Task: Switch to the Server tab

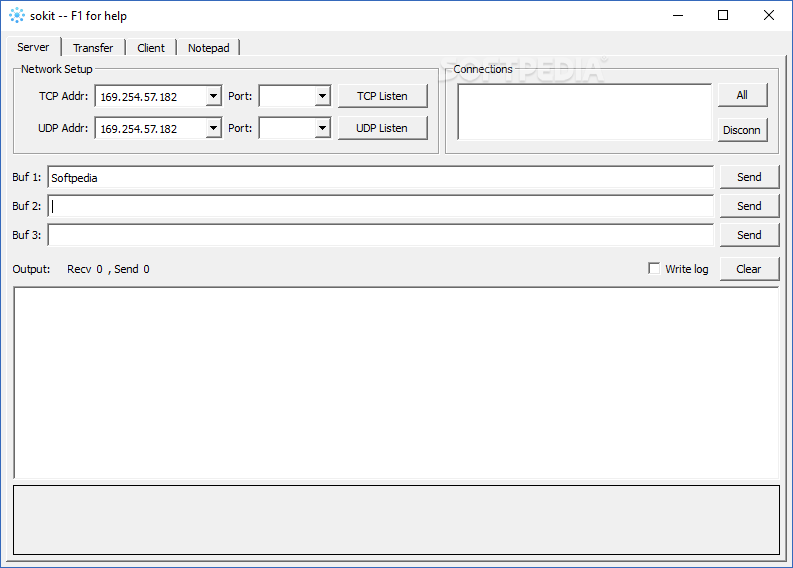Action: coord(33,47)
